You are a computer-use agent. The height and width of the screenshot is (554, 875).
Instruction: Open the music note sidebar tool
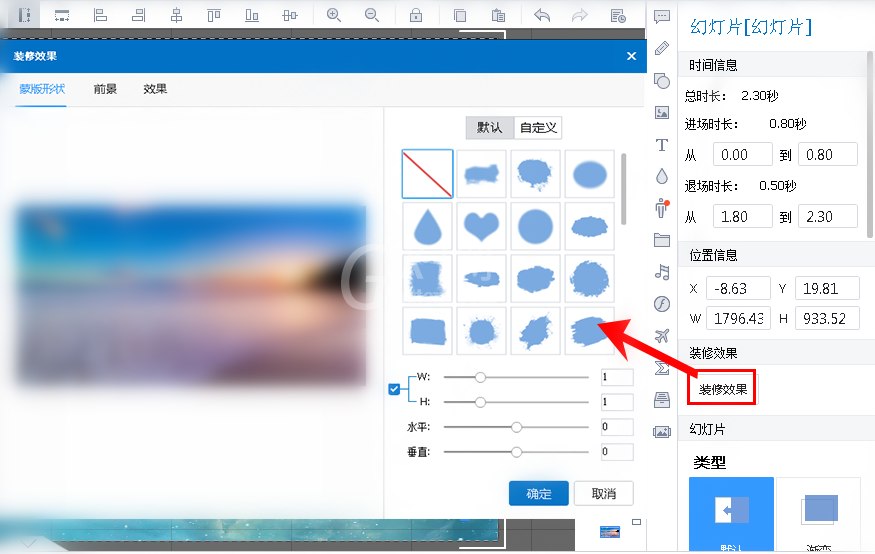(x=662, y=272)
